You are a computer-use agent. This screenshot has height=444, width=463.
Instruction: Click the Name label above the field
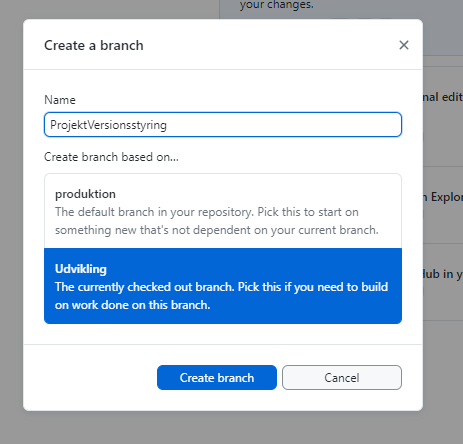coord(60,100)
